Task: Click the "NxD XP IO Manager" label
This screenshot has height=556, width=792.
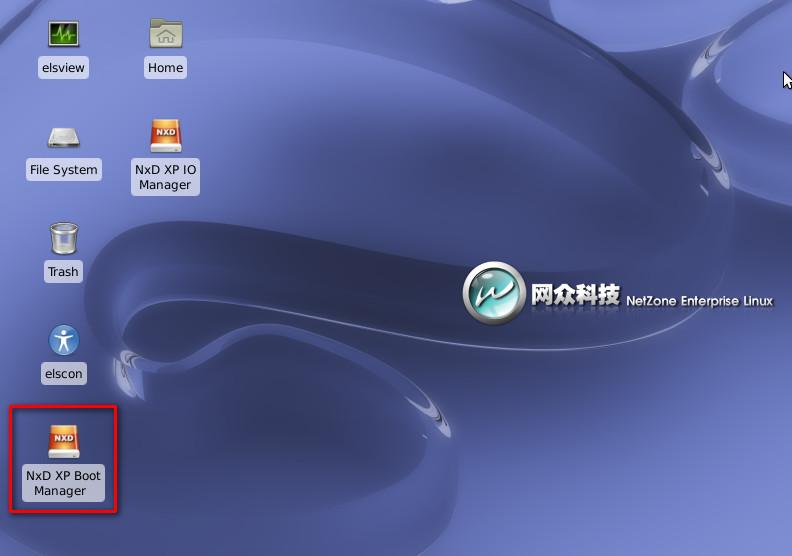Action: 166,177
